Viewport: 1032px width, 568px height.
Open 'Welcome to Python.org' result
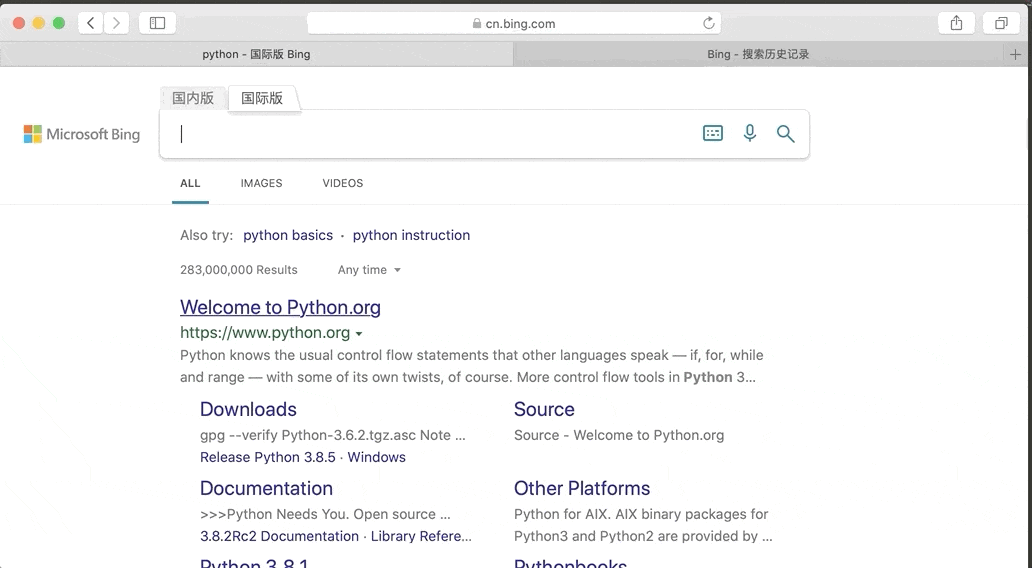tap(280, 307)
